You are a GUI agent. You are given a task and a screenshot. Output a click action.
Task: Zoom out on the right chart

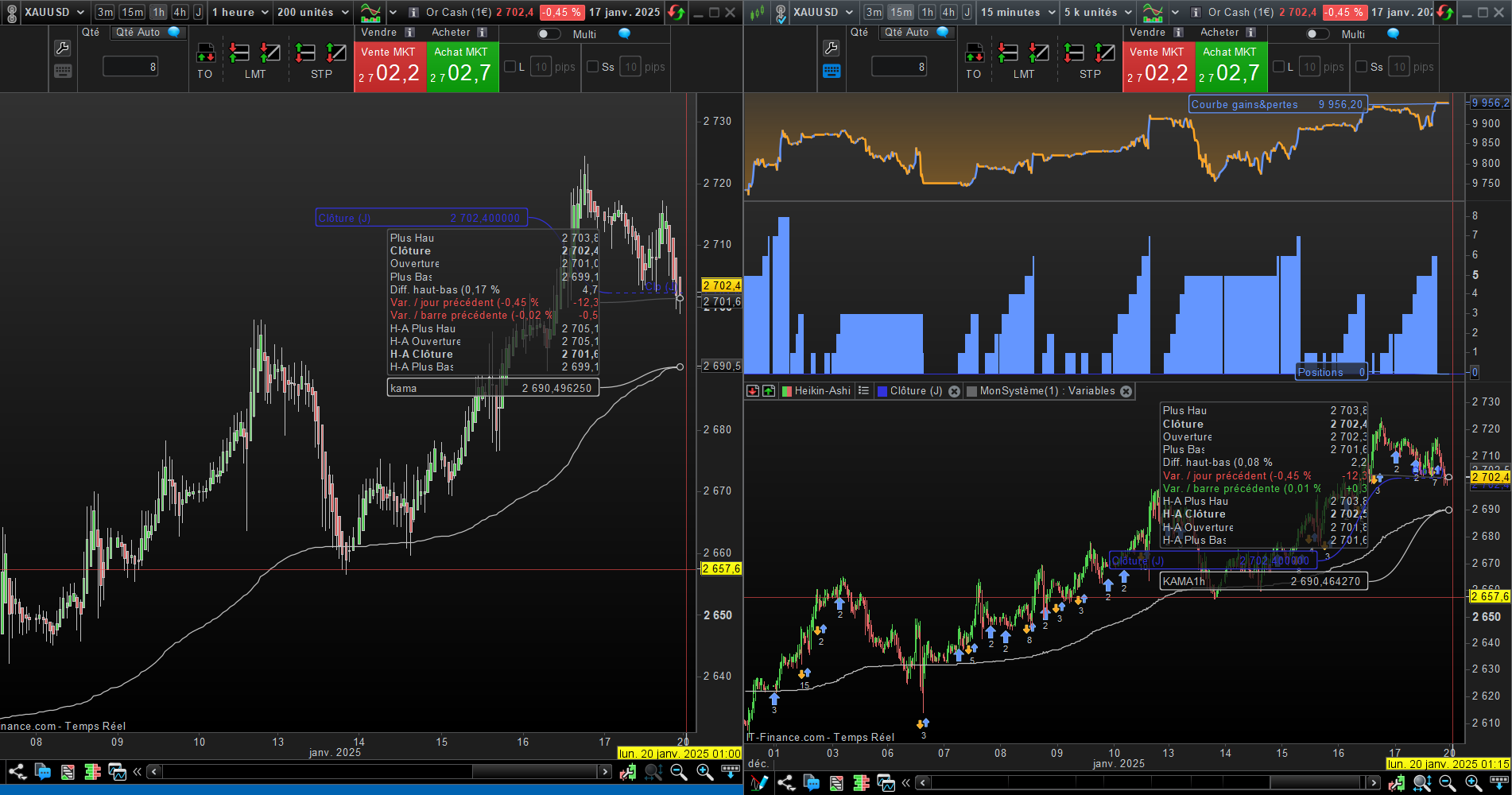coord(1448,783)
